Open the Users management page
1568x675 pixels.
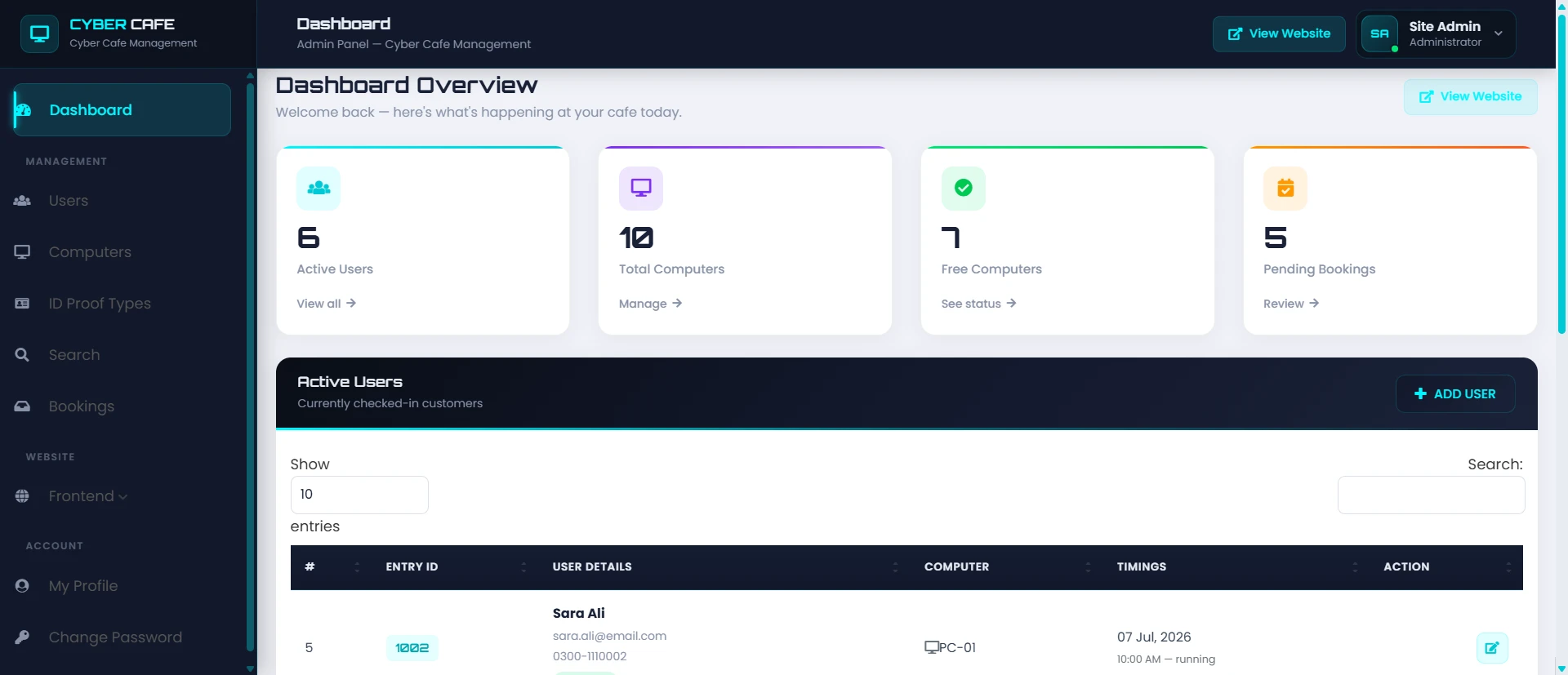click(x=68, y=201)
